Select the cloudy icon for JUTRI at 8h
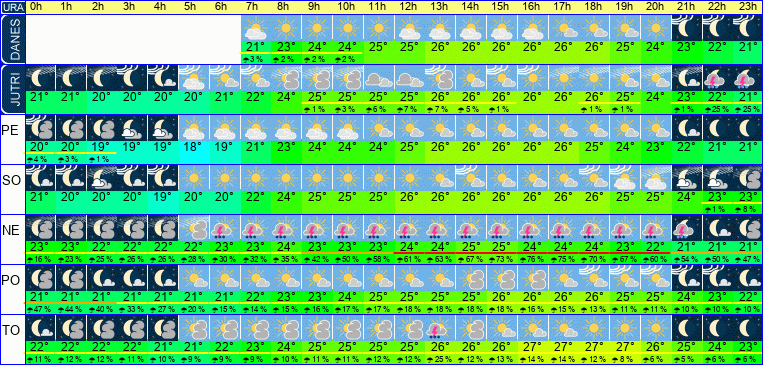The height and width of the screenshot is (365, 763). [x=286, y=78]
